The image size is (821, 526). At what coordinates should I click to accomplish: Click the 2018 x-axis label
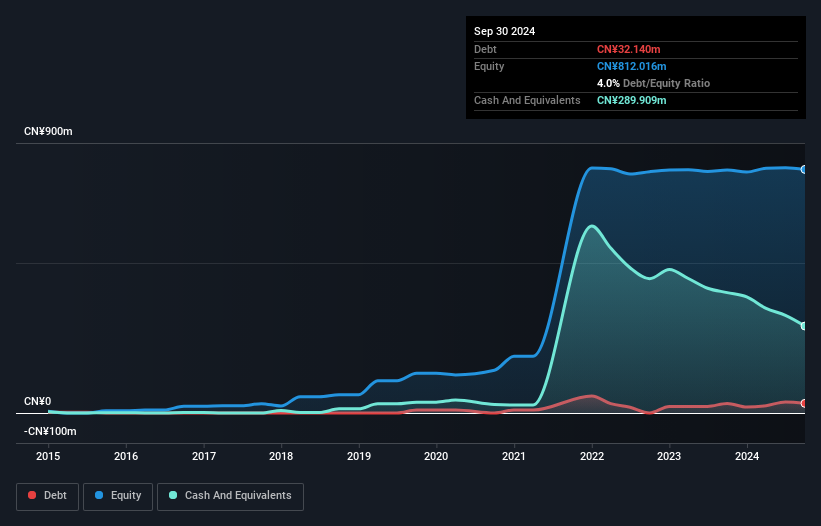point(281,456)
